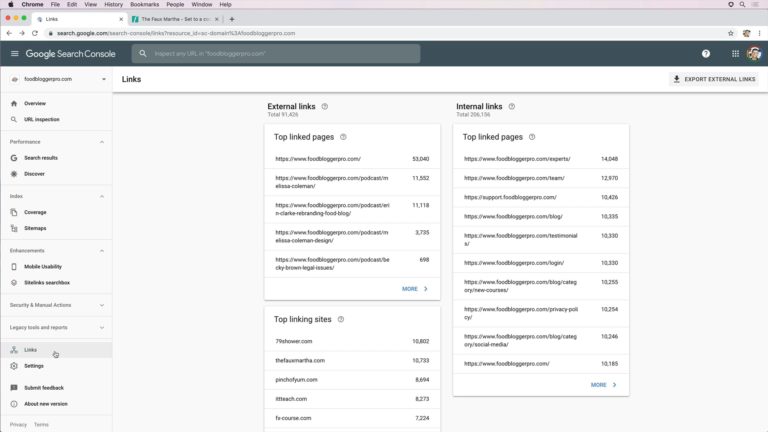Click the Google Search Console logo

(x=71, y=54)
